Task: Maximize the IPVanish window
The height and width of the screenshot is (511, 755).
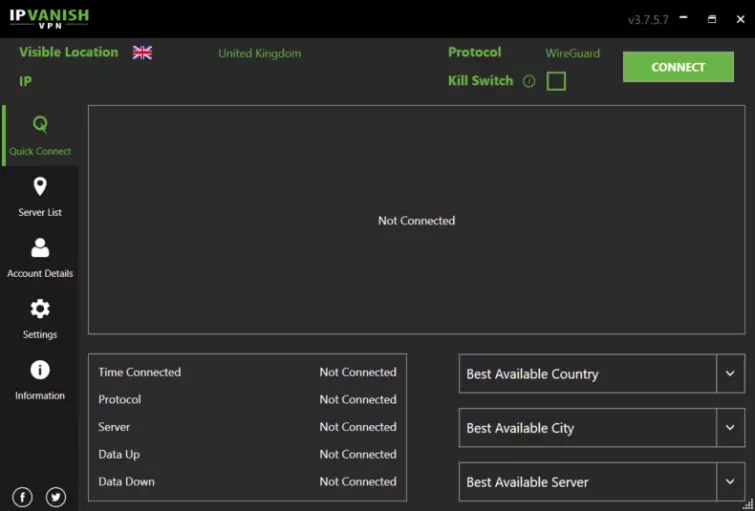Action: (x=712, y=18)
